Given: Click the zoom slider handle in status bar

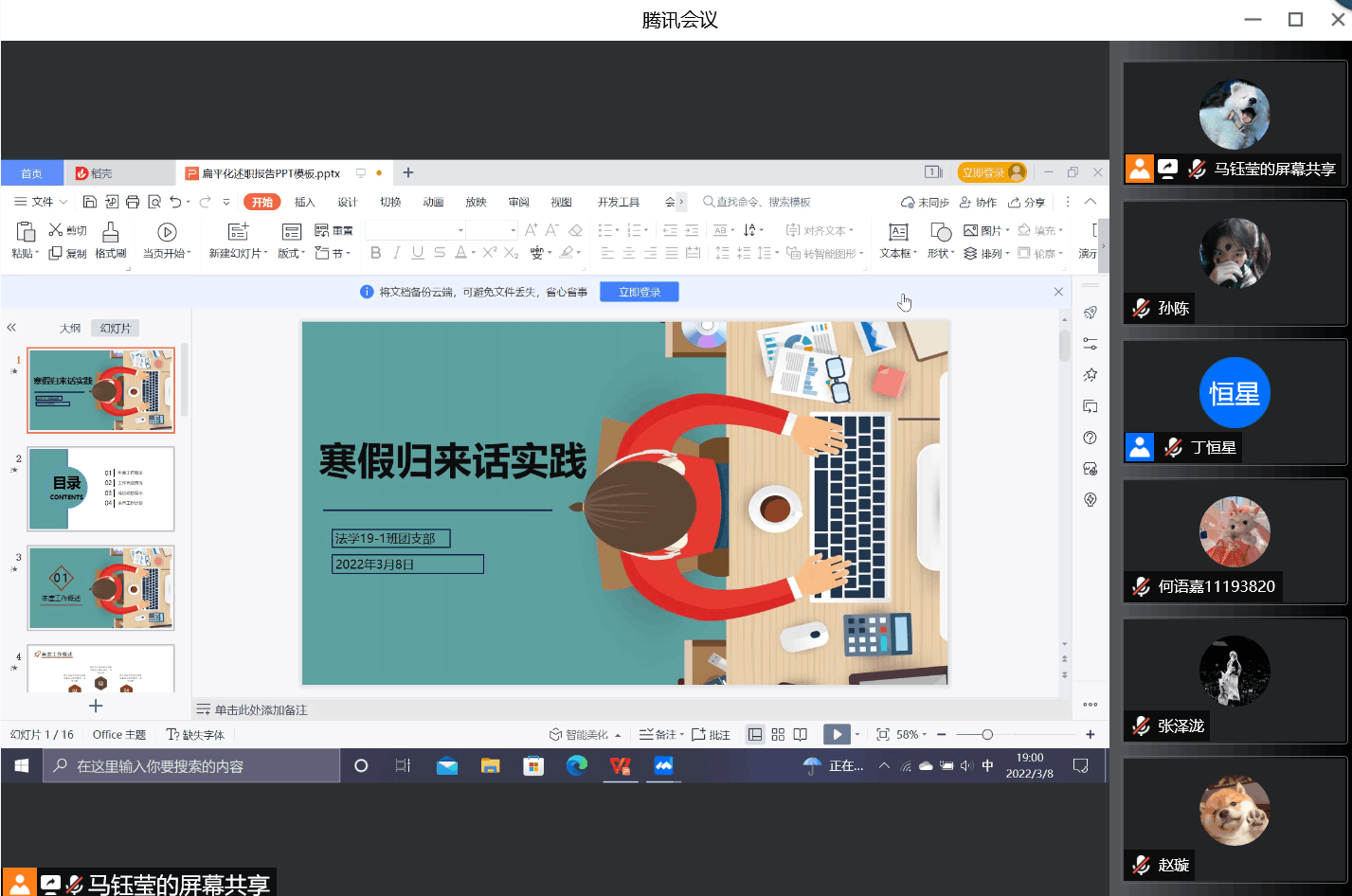Looking at the screenshot, I should [x=987, y=735].
